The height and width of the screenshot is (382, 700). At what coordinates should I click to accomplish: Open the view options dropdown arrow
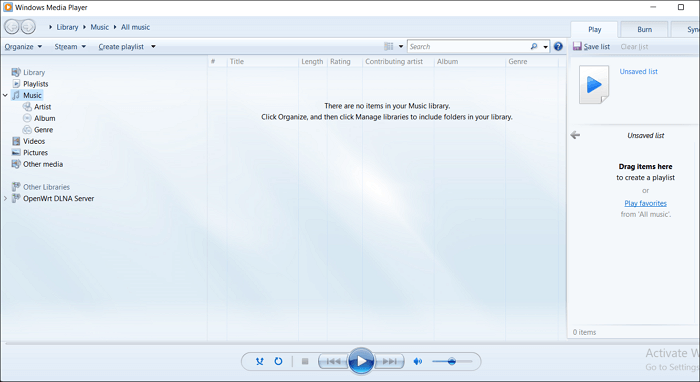pos(401,46)
